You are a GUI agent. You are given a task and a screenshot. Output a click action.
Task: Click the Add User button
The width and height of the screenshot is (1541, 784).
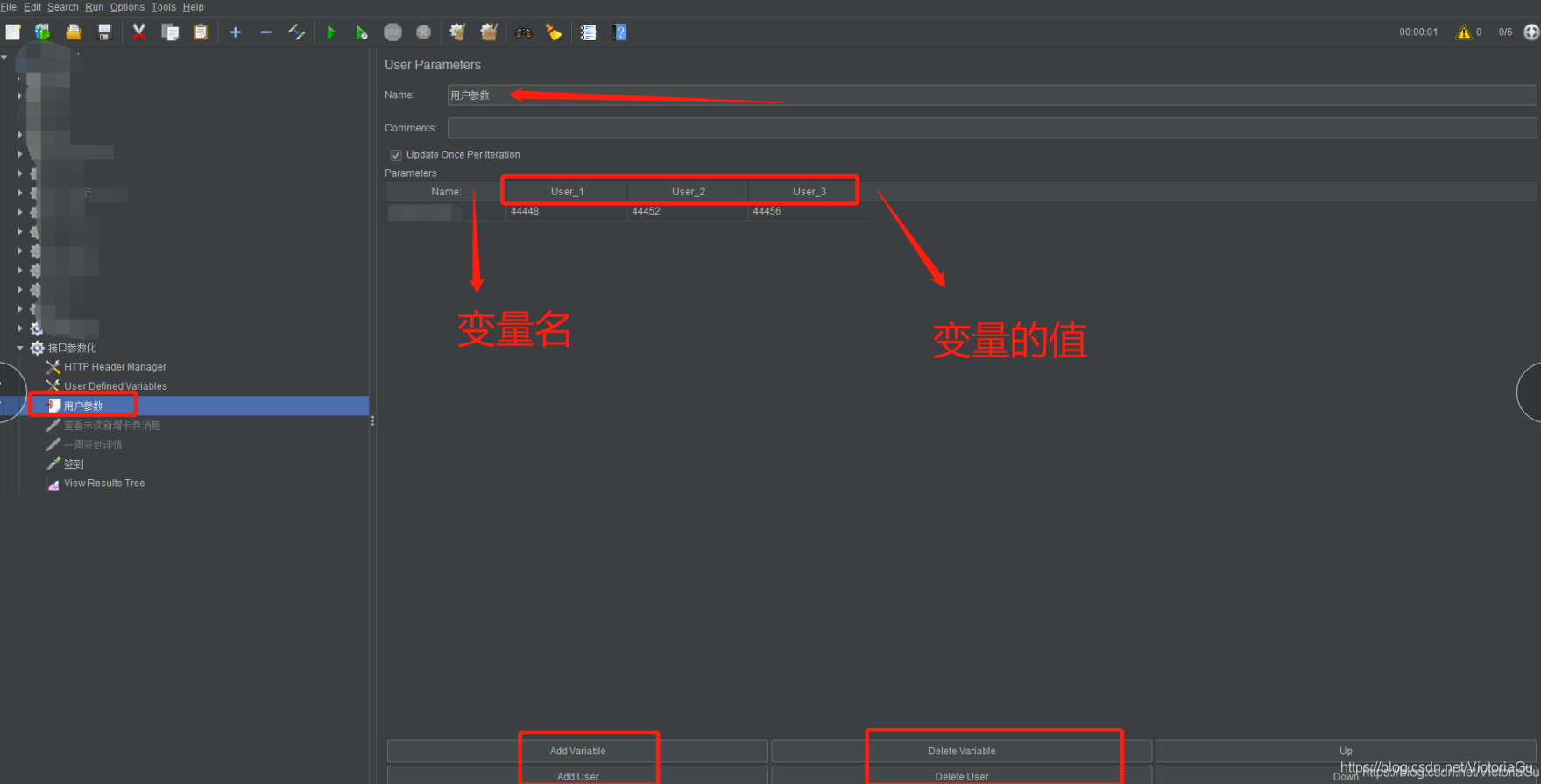(577, 775)
